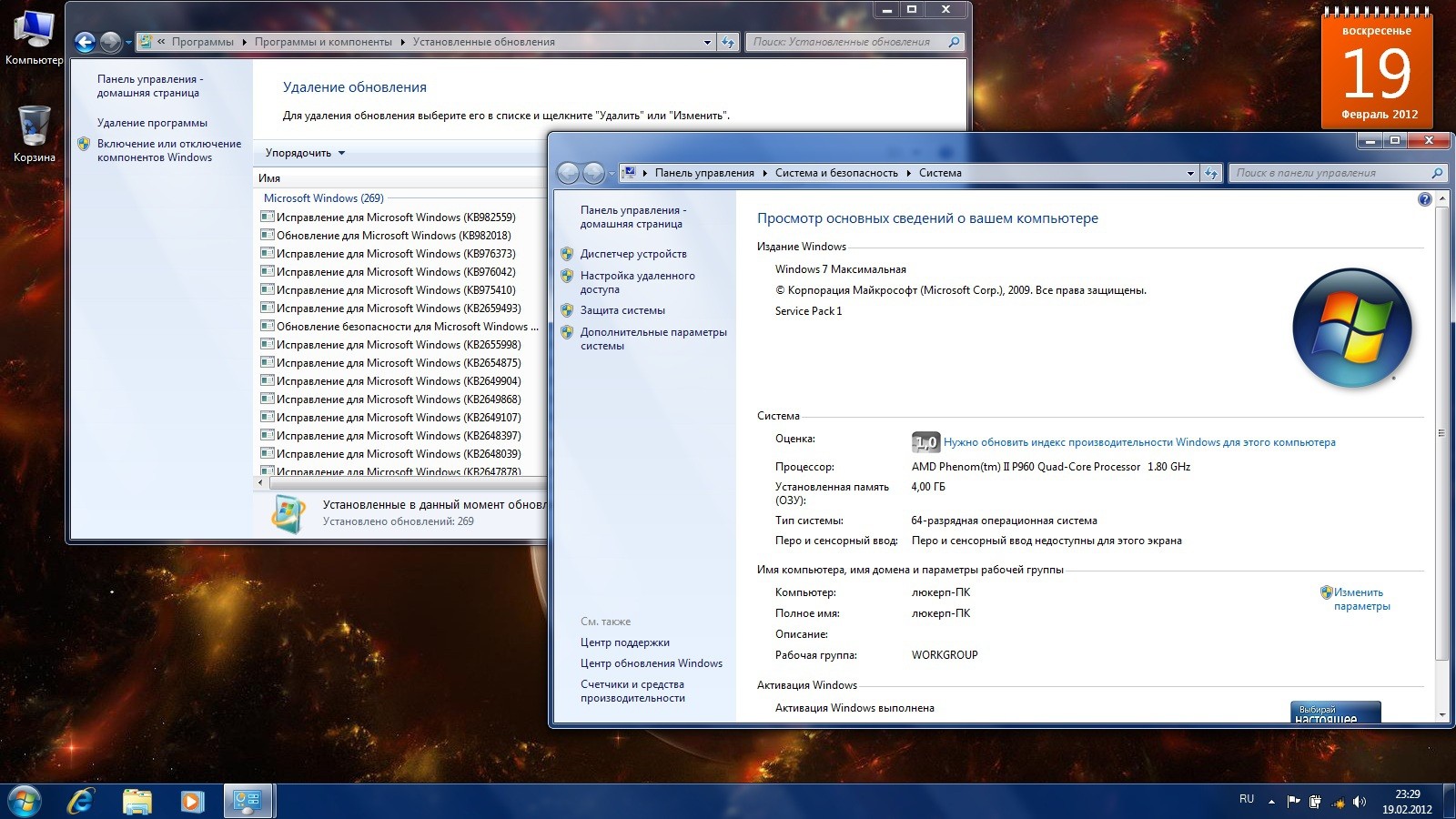Show hidden tray icons arrow
This screenshot has width=1456, height=819.
(x=1271, y=802)
